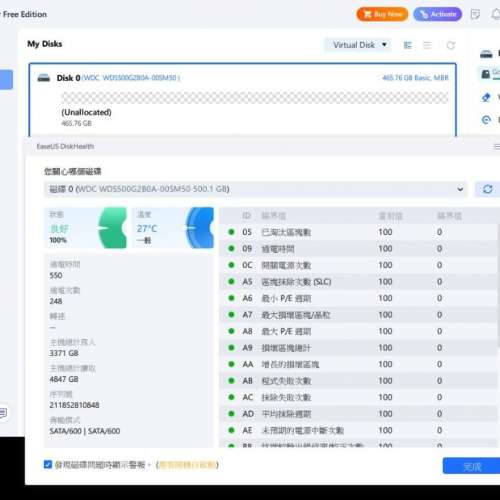Viewport: 500px width, 500px height.
Task: Open the feedback note icon beside Activate
Action: pyautogui.click(x=475, y=14)
